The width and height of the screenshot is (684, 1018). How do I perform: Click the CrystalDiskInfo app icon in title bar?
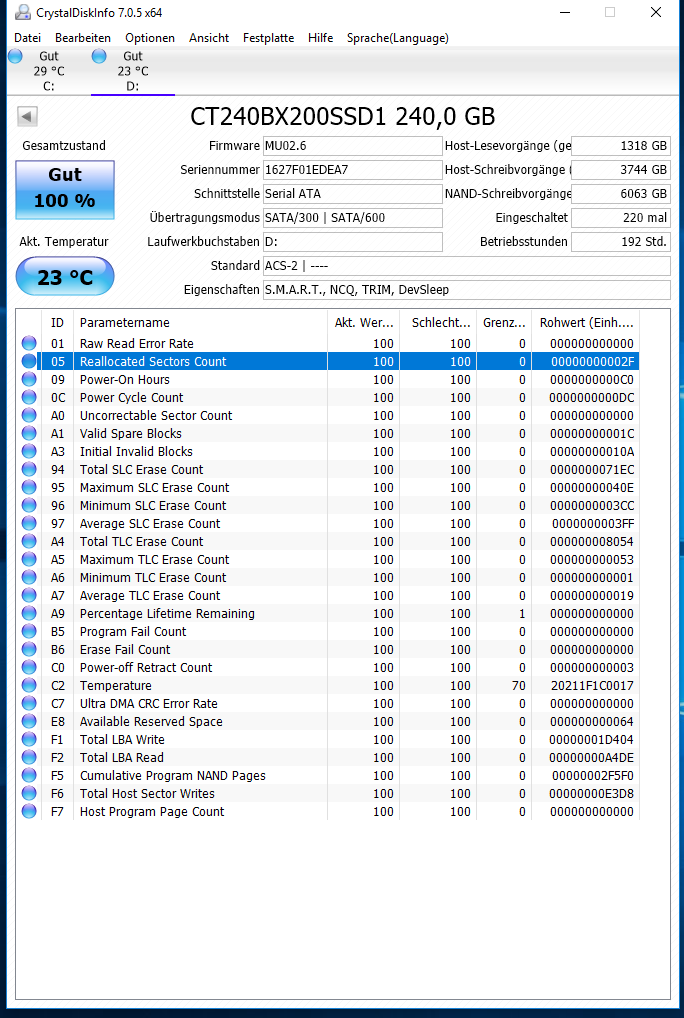[23, 12]
